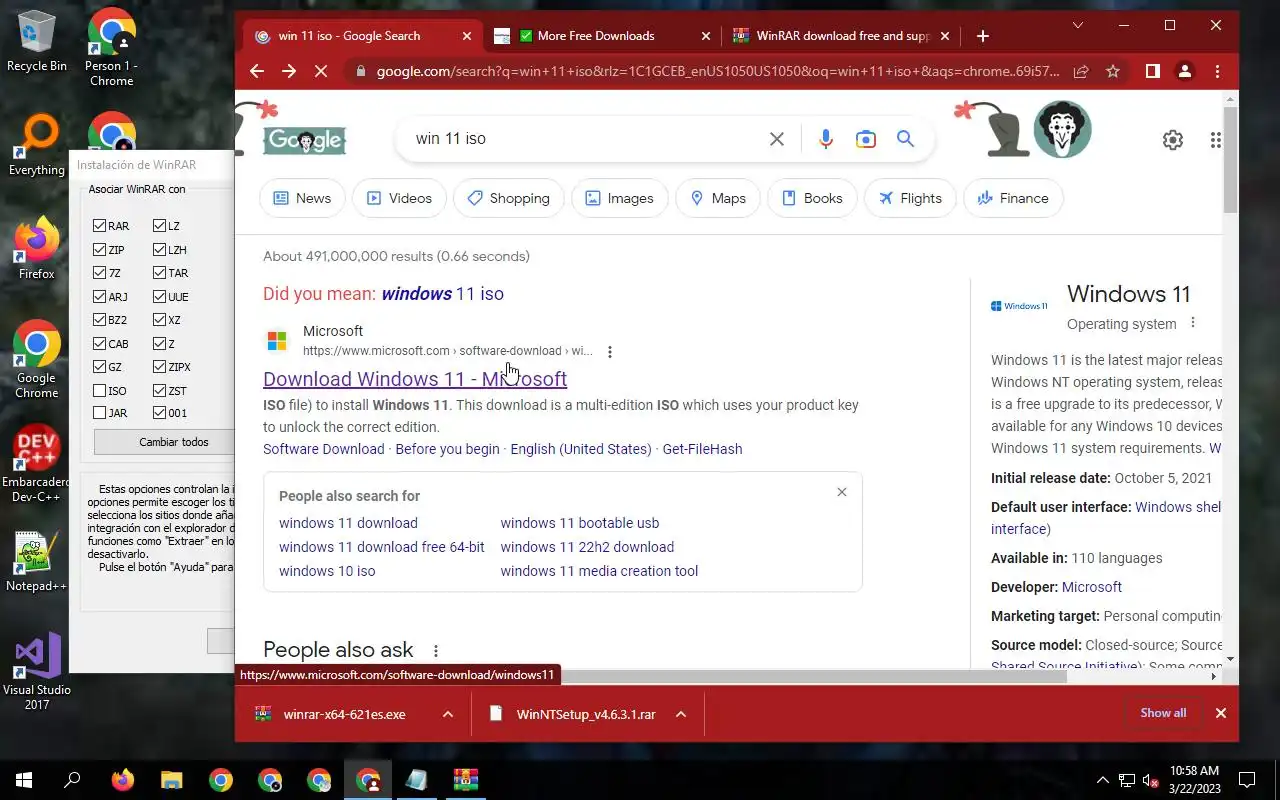
Task: Open windows 11 media creation tool suggestion
Action: 599,571
